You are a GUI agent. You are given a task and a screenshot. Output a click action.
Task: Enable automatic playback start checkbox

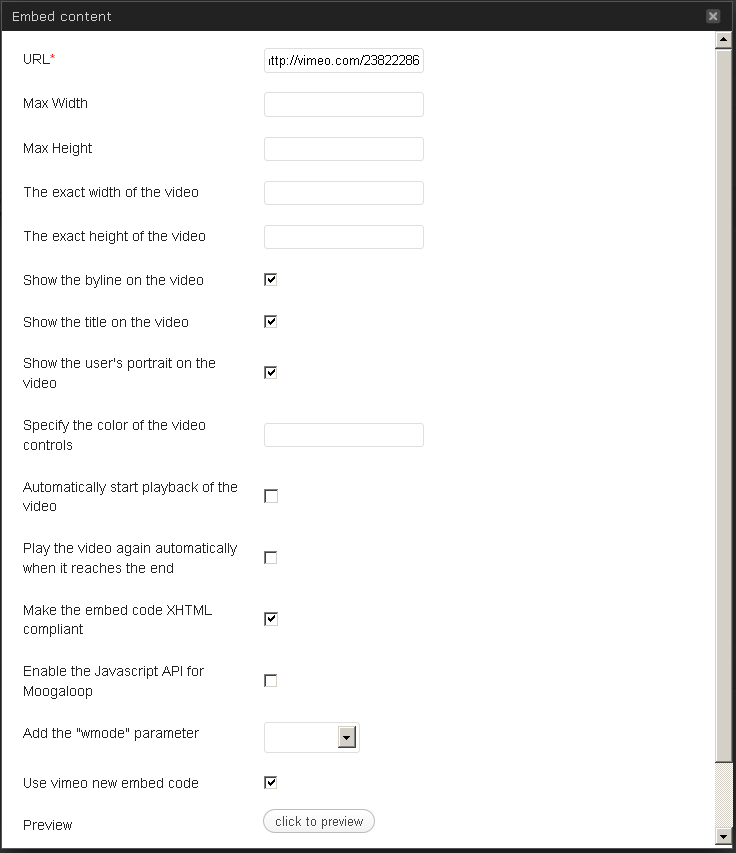[x=270, y=496]
